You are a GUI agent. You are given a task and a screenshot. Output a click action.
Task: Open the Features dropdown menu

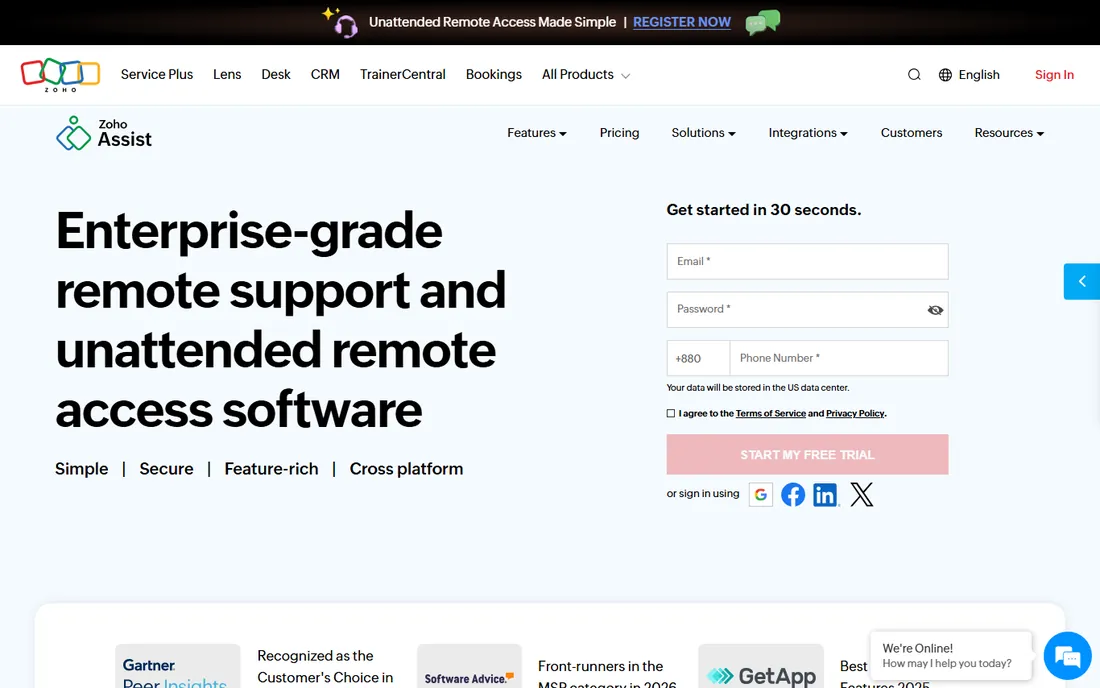537,133
